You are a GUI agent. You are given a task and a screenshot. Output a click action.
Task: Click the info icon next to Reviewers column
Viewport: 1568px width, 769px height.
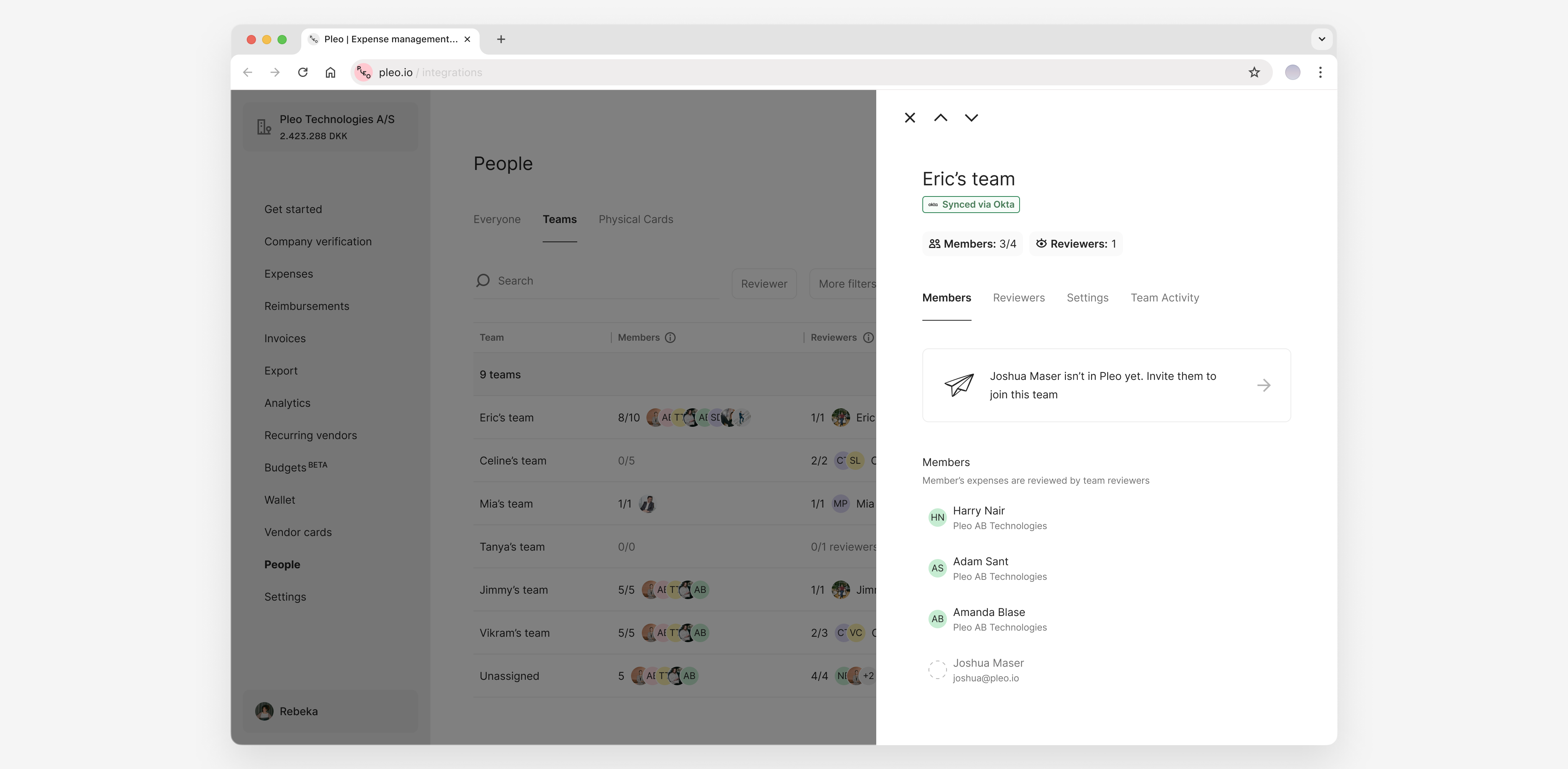869,337
